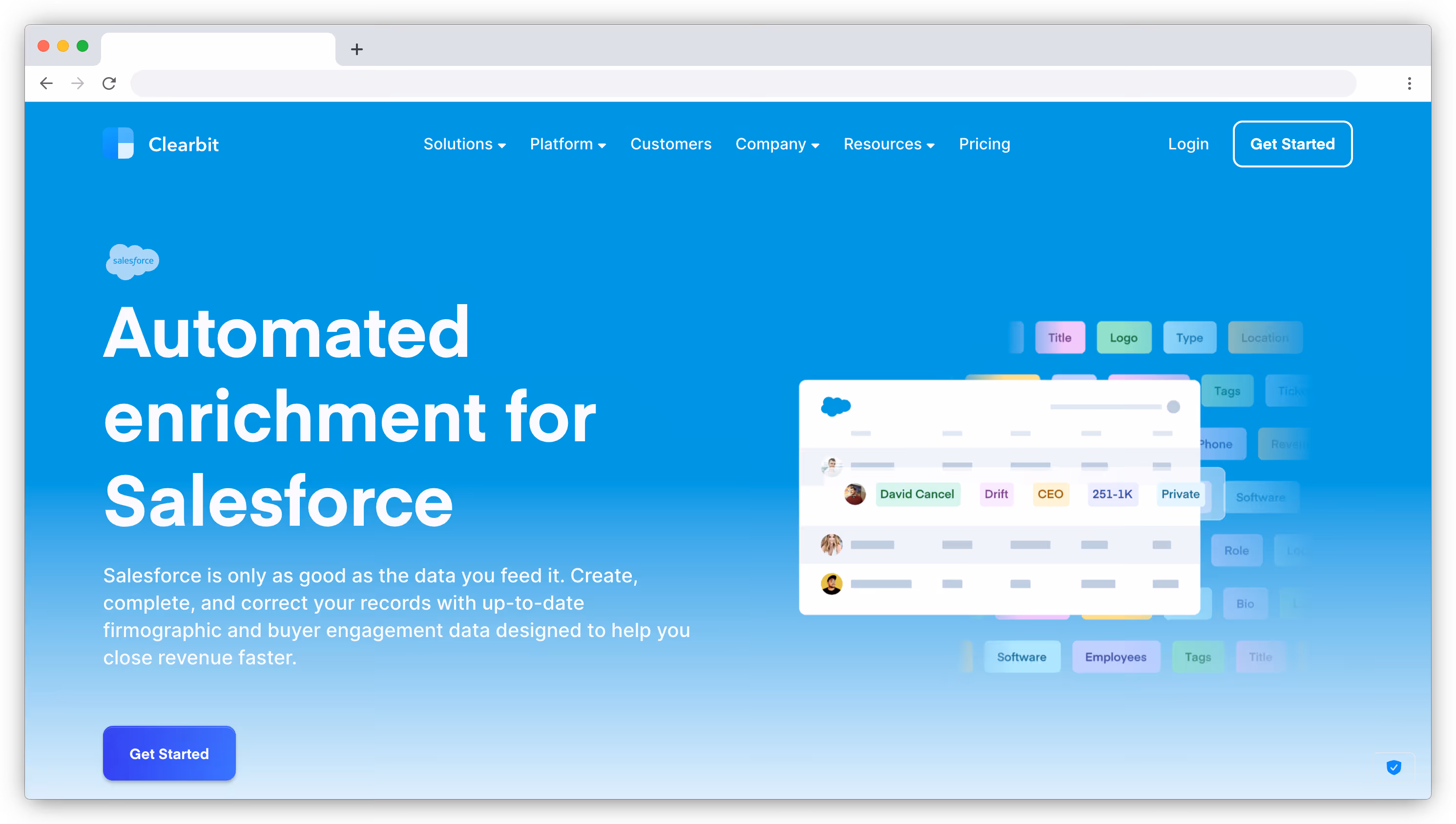This screenshot has width=1456, height=824.
Task: Go to the Customers page
Action: pyautogui.click(x=671, y=144)
